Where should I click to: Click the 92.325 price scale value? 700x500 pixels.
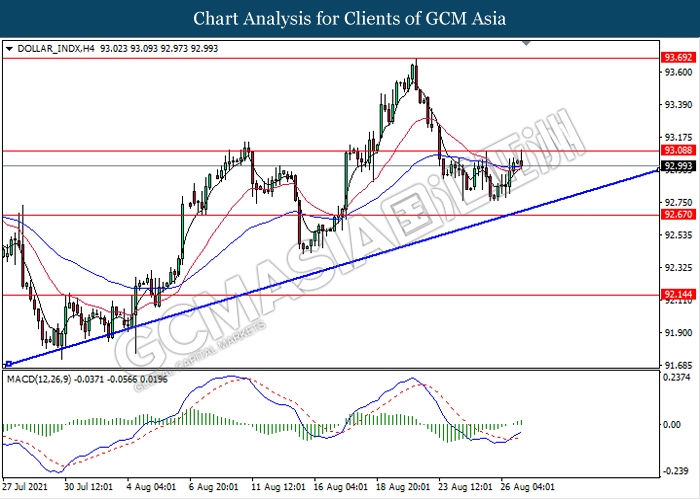[x=679, y=268]
